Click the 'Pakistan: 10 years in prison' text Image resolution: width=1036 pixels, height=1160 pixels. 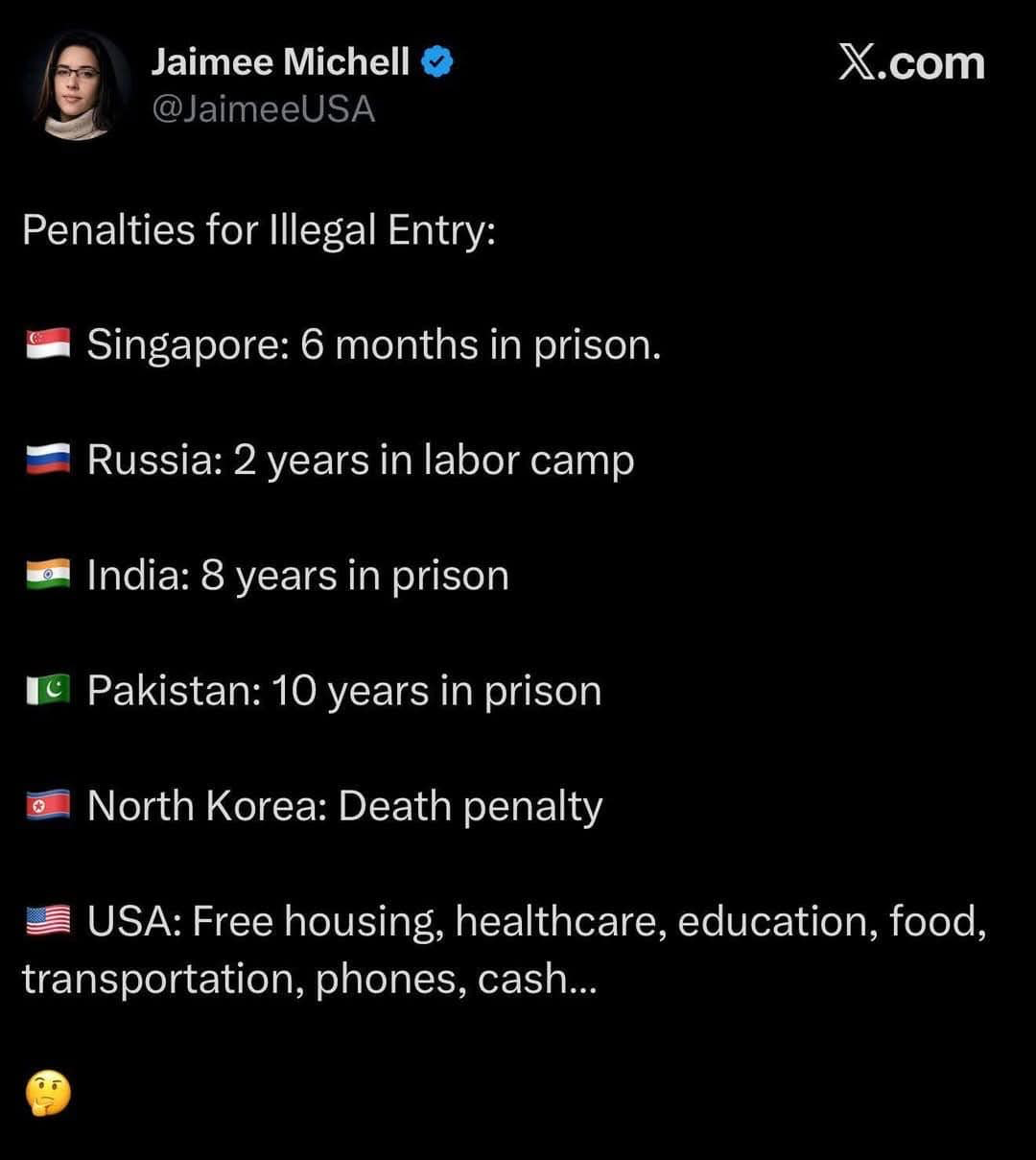pos(344,691)
